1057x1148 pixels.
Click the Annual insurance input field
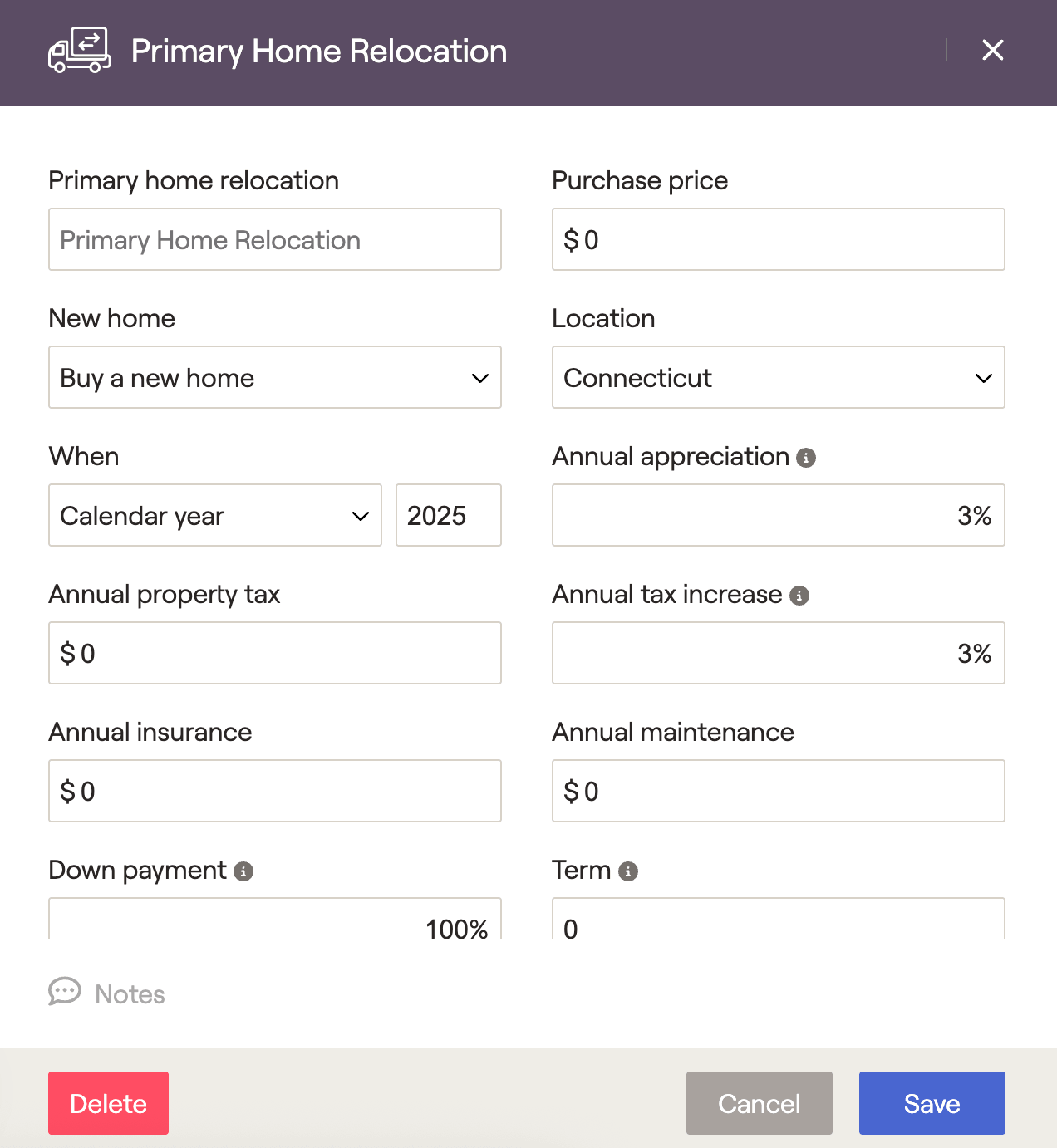275,792
